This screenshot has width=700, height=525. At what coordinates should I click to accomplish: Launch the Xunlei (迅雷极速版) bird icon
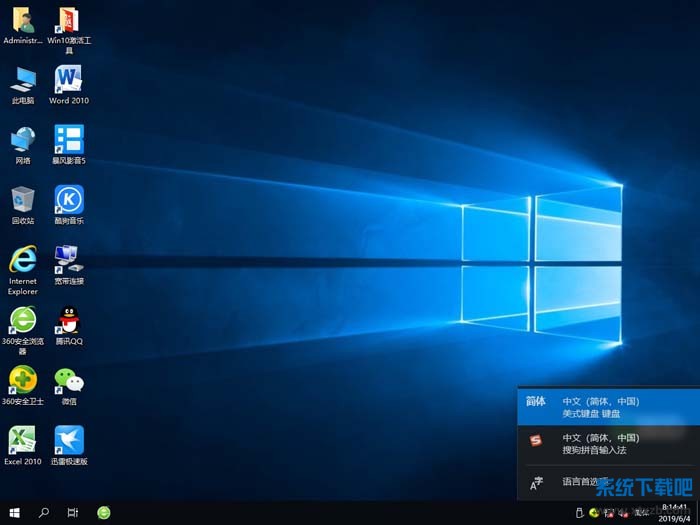[x=68, y=440]
